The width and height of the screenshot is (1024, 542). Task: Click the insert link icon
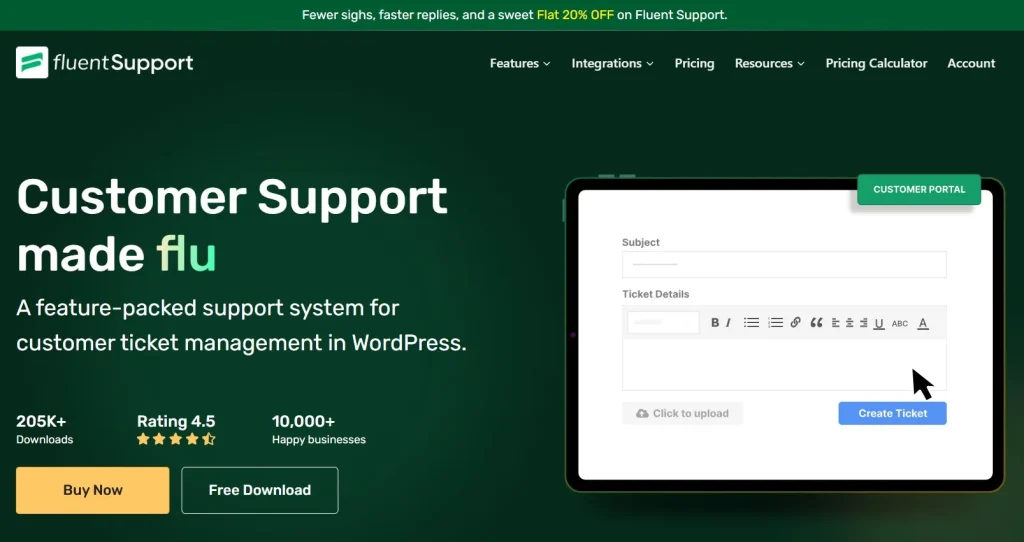point(796,323)
